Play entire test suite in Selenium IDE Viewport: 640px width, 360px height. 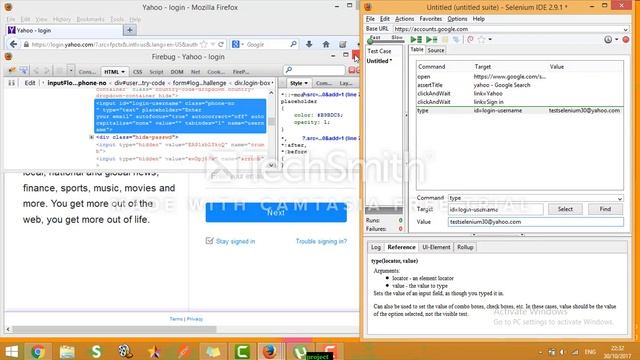click(416, 39)
